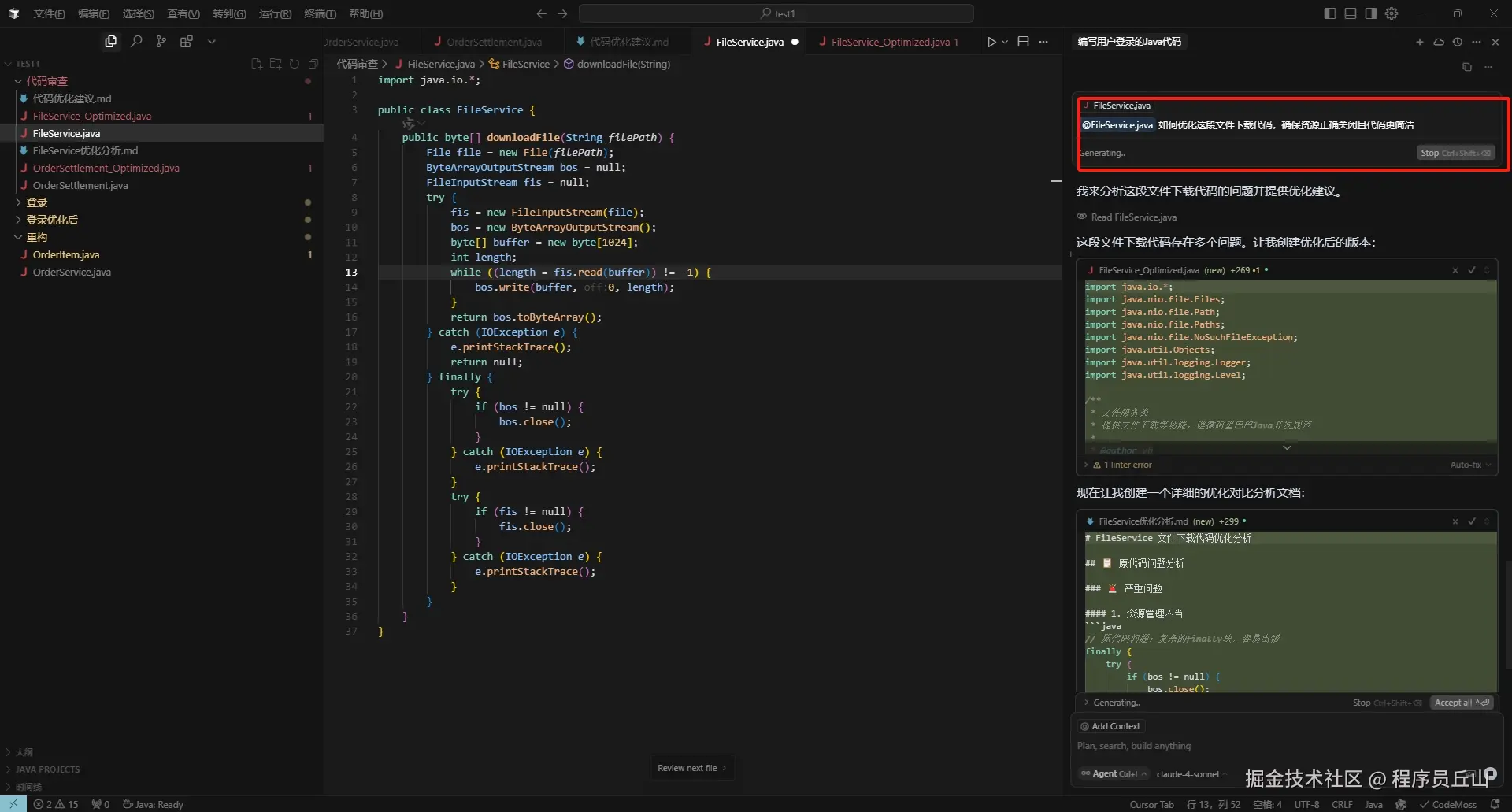The height and width of the screenshot is (812, 1512).
Task: Click the Run Java play icon
Action: coord(991,42)
